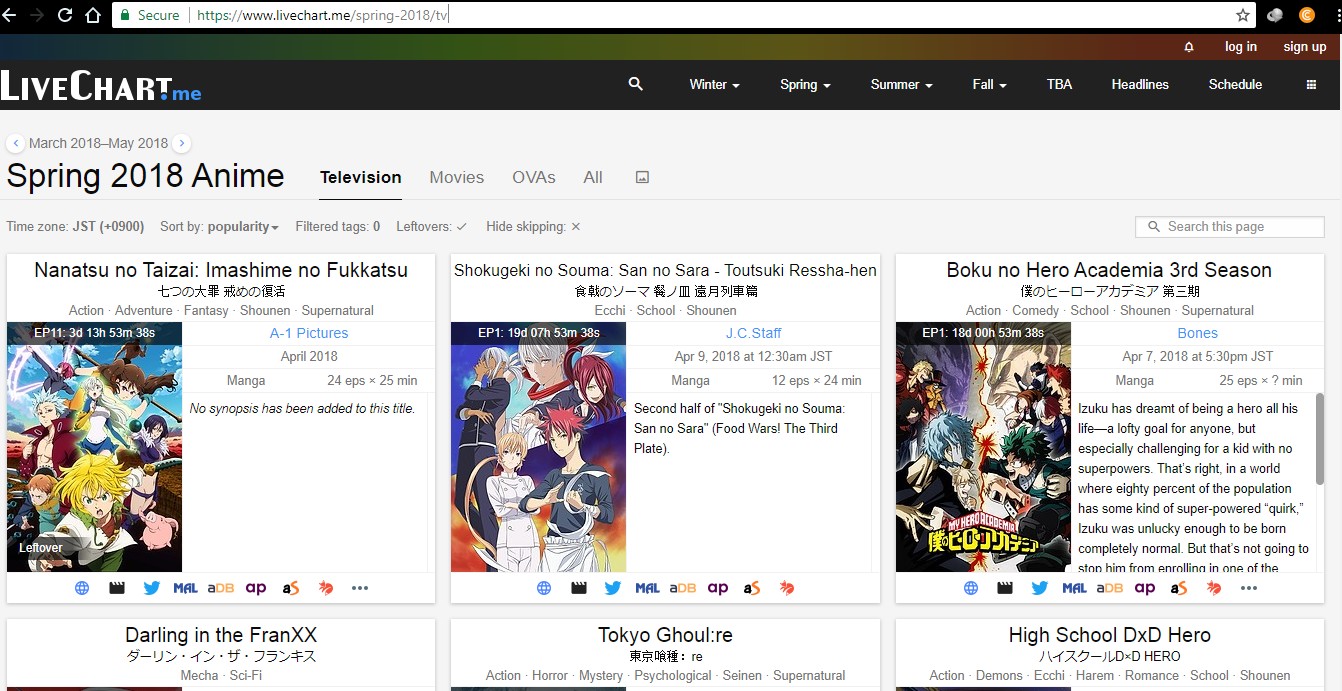Show more options for Boku no Hero Academia

pos(1248,588)
